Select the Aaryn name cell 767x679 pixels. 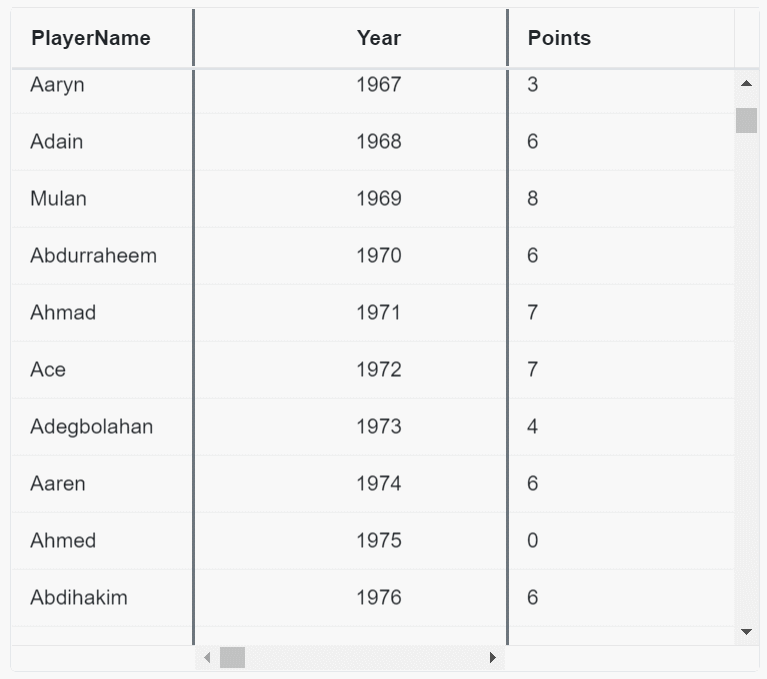[x=58, y=85]
